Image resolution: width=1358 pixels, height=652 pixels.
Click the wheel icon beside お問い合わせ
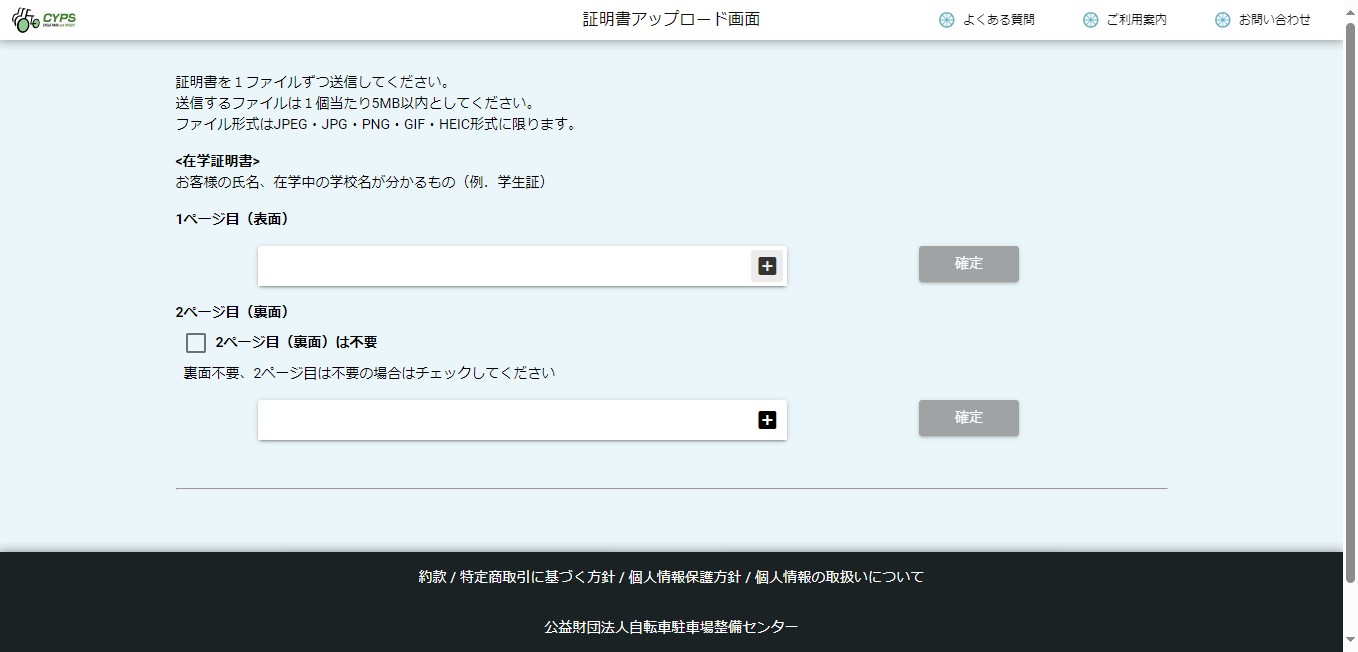coord(1222,20)
